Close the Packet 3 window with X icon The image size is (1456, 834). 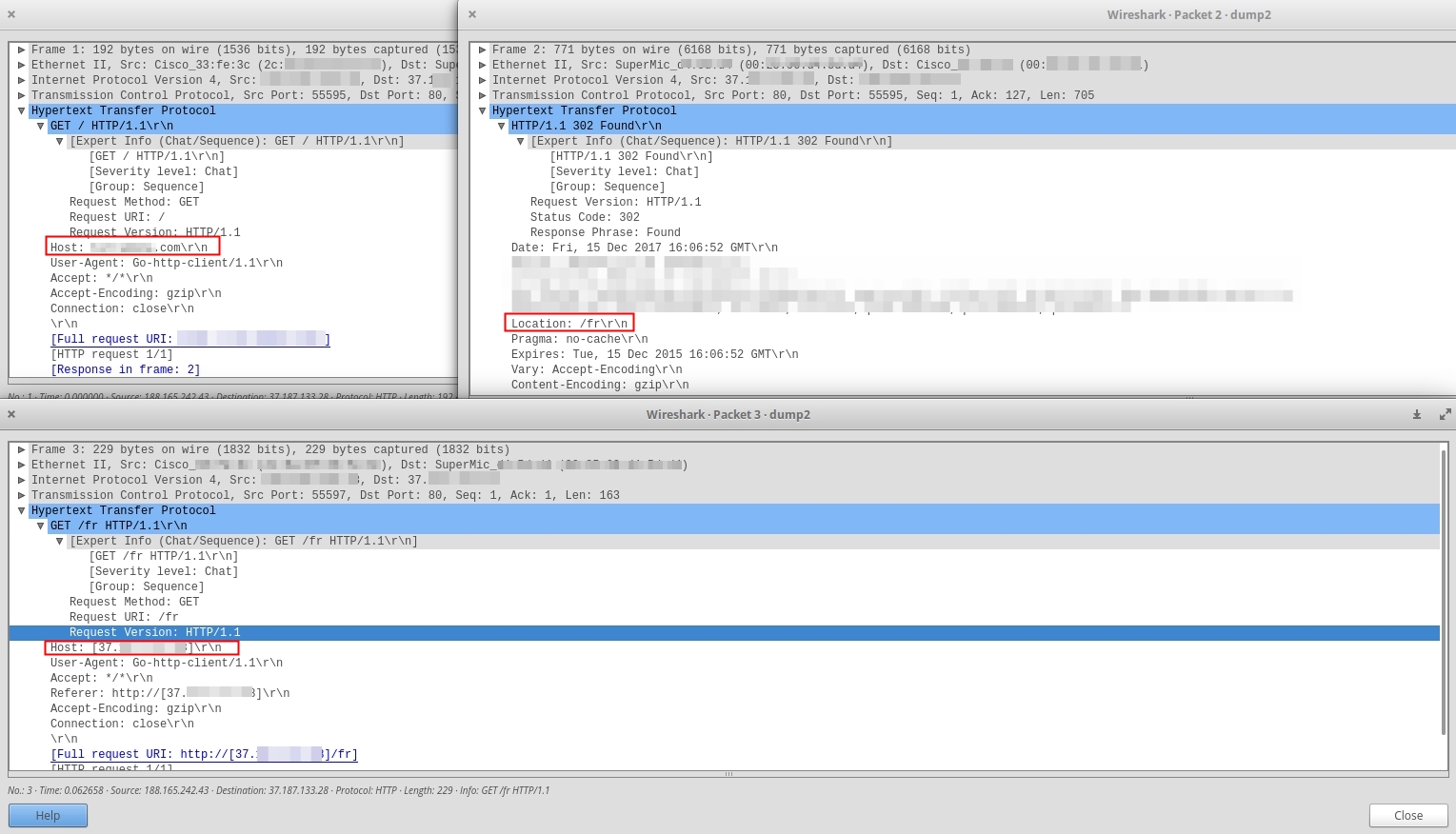pos(11,414)
